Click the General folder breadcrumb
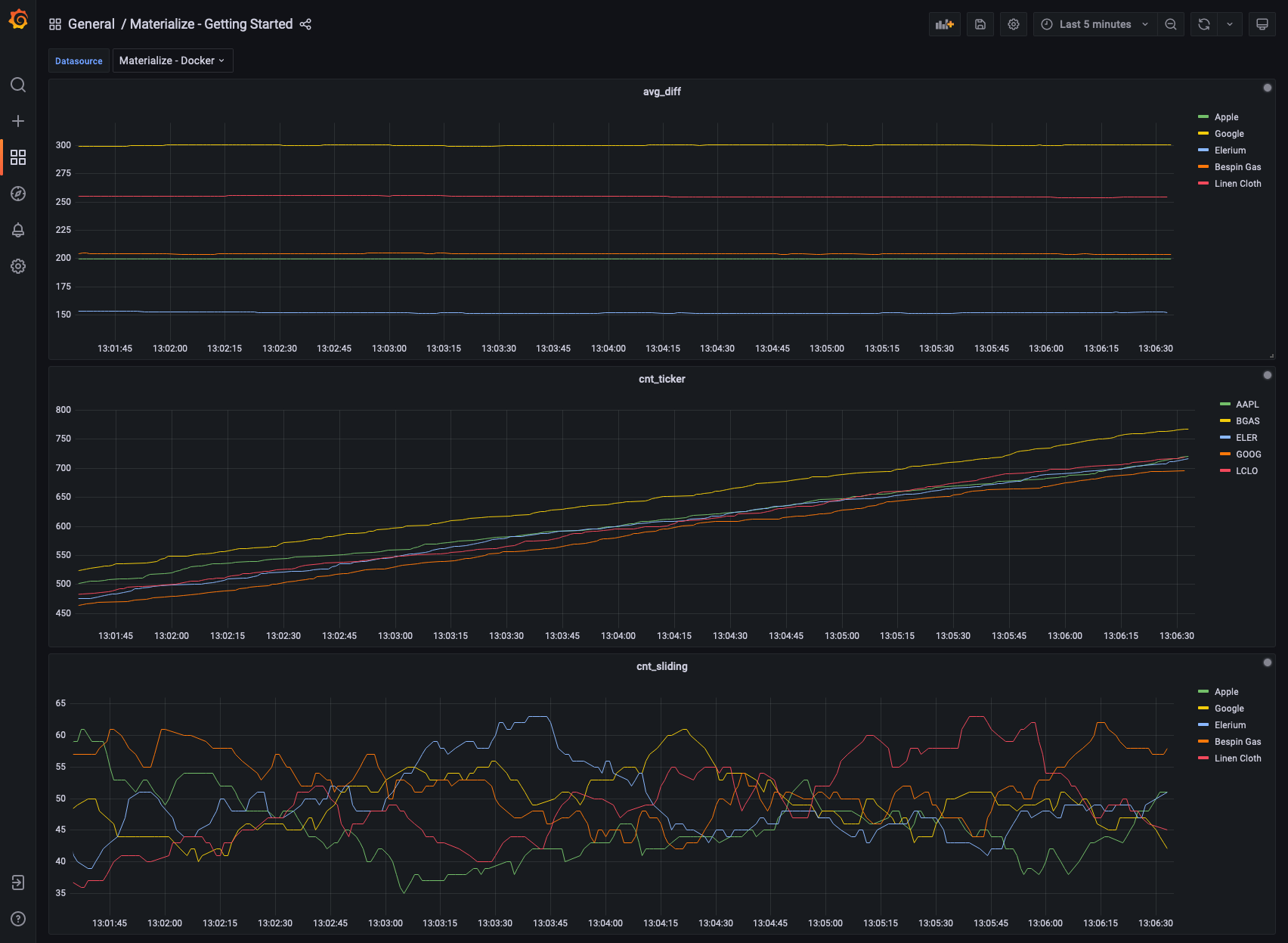The image size is (1288, 943). pyautogui.click(x=91, y=24)
